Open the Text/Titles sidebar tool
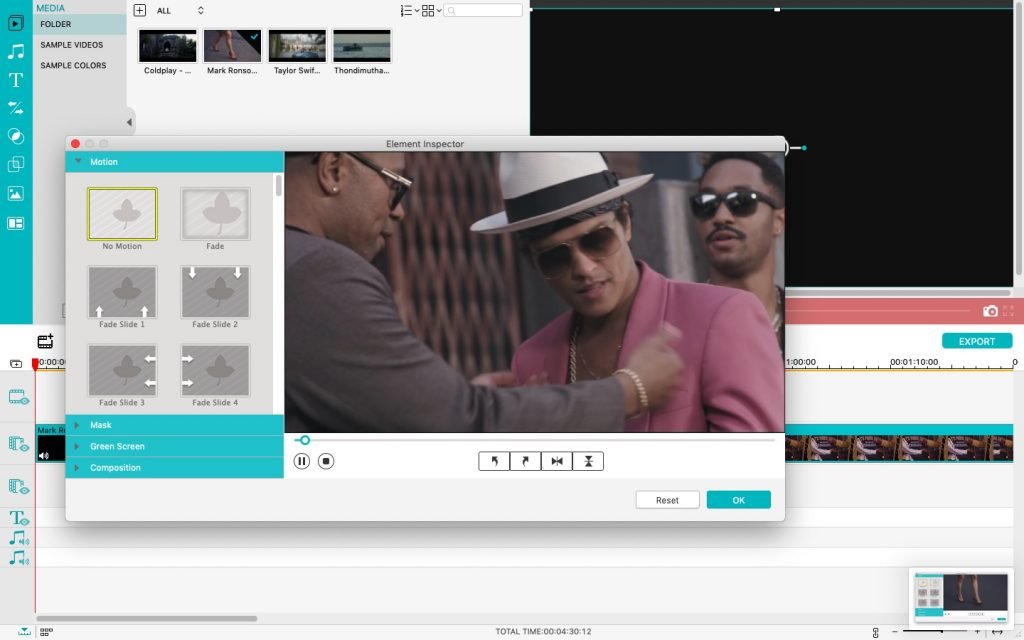 (x=16, y=80)
